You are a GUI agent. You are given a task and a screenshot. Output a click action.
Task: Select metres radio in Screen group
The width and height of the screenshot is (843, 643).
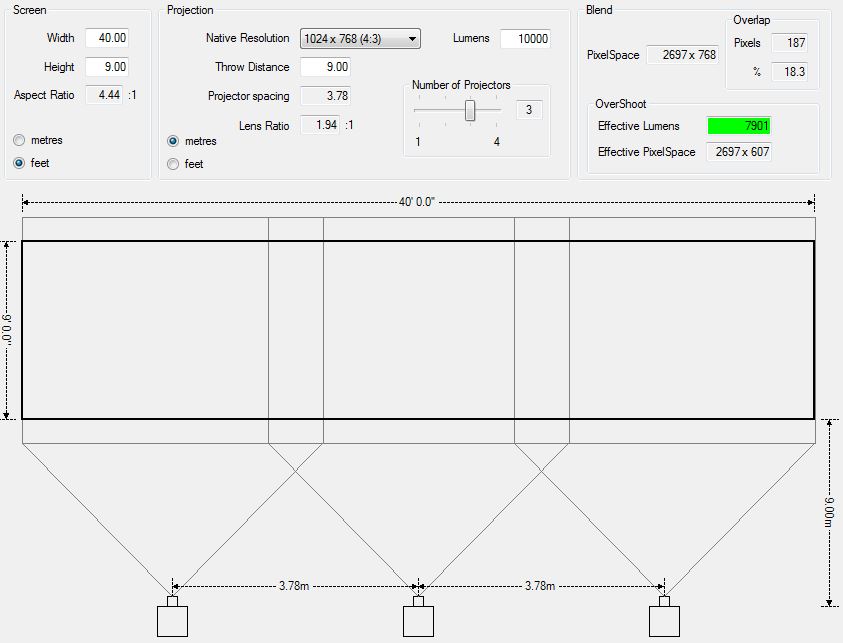pos(20,140)
